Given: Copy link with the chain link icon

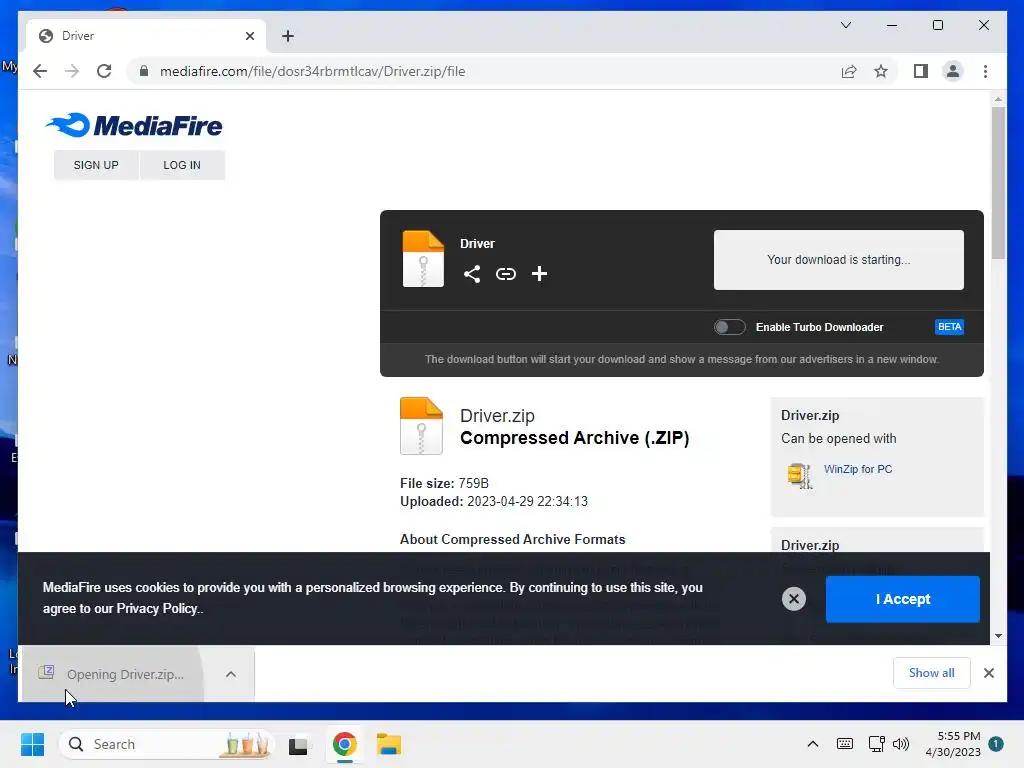Looking at the screenshot, I should coord(505,274).
